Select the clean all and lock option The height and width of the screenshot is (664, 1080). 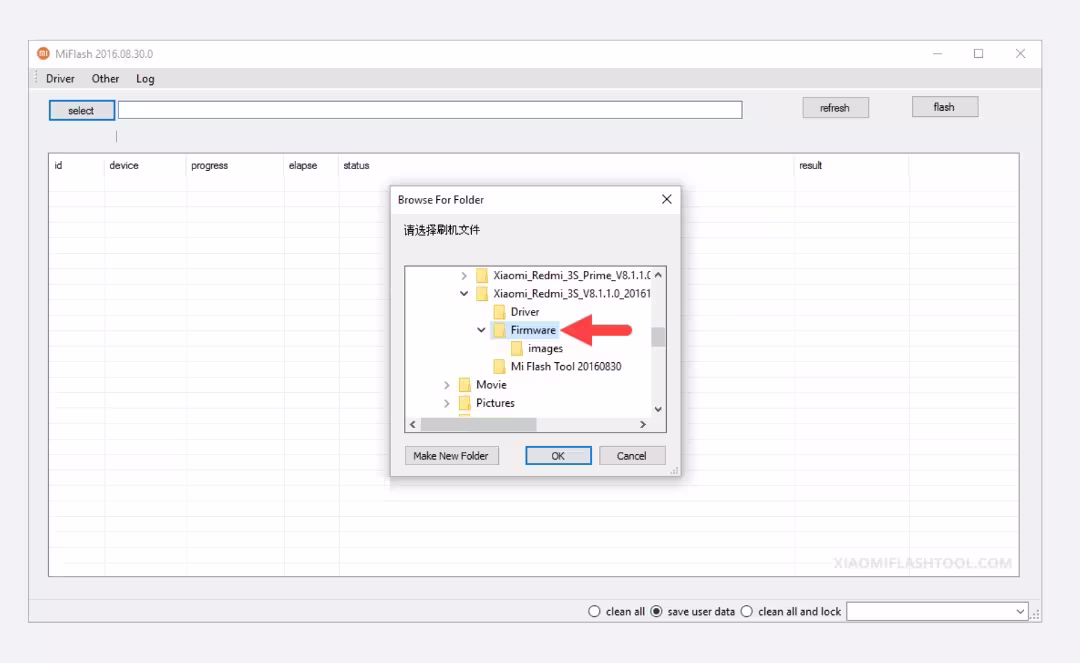point(747,612)
